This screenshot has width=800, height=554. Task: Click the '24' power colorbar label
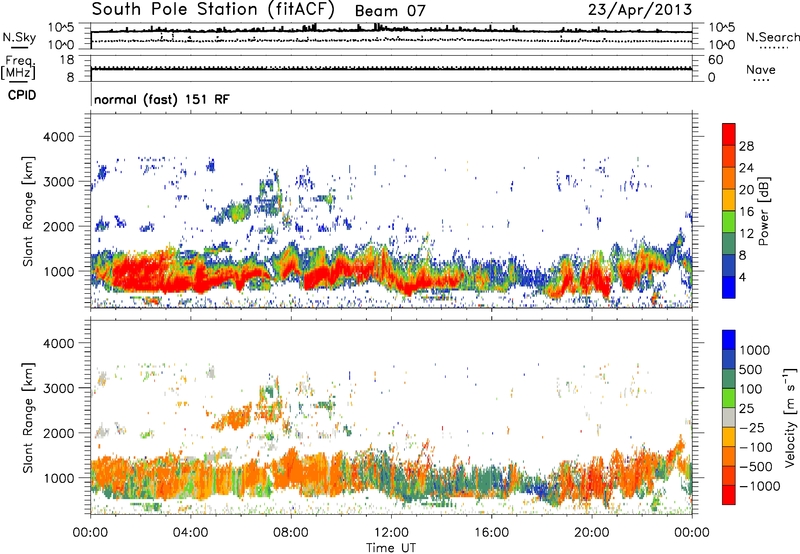coord(746,168)
